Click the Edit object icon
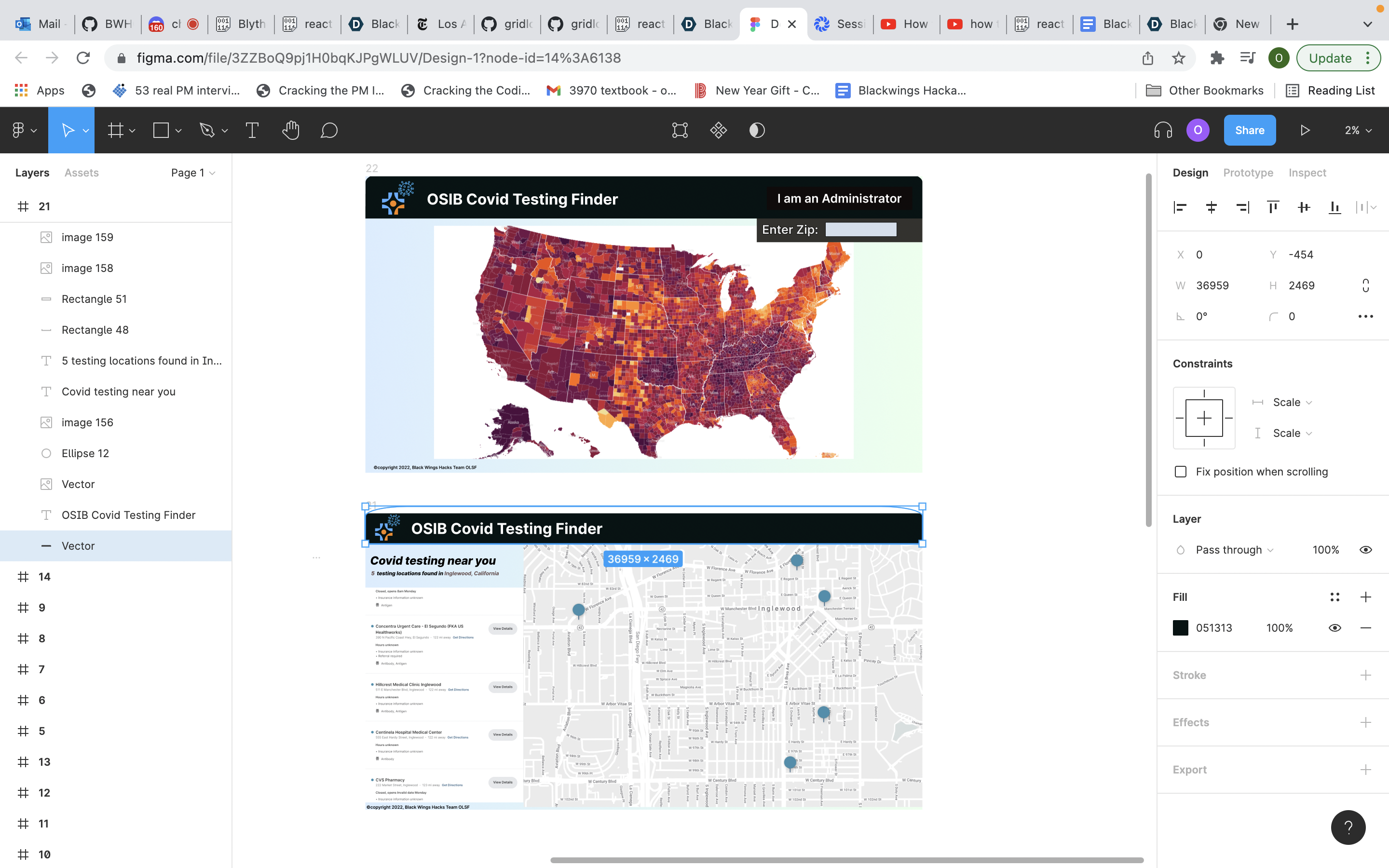This screenshot has height=868, width=1389. 680,130
